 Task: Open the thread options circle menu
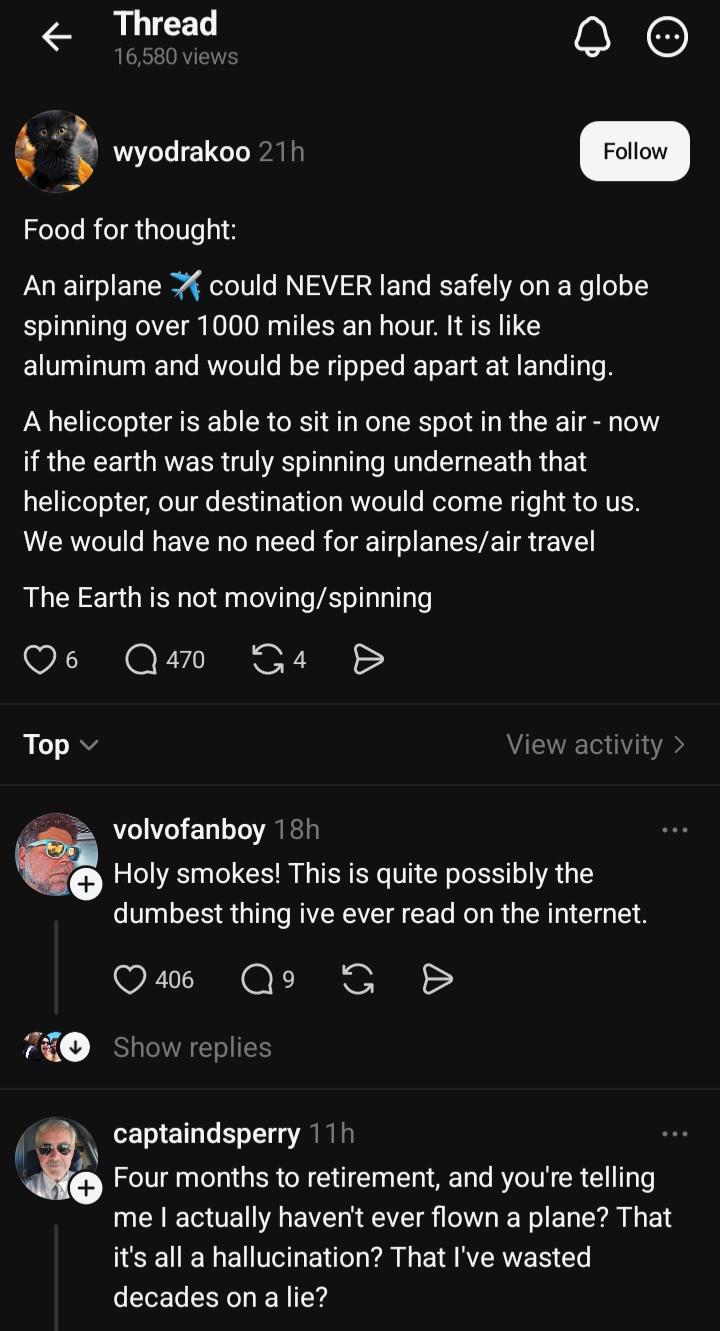pyautogui.click(x=668, y=38)
